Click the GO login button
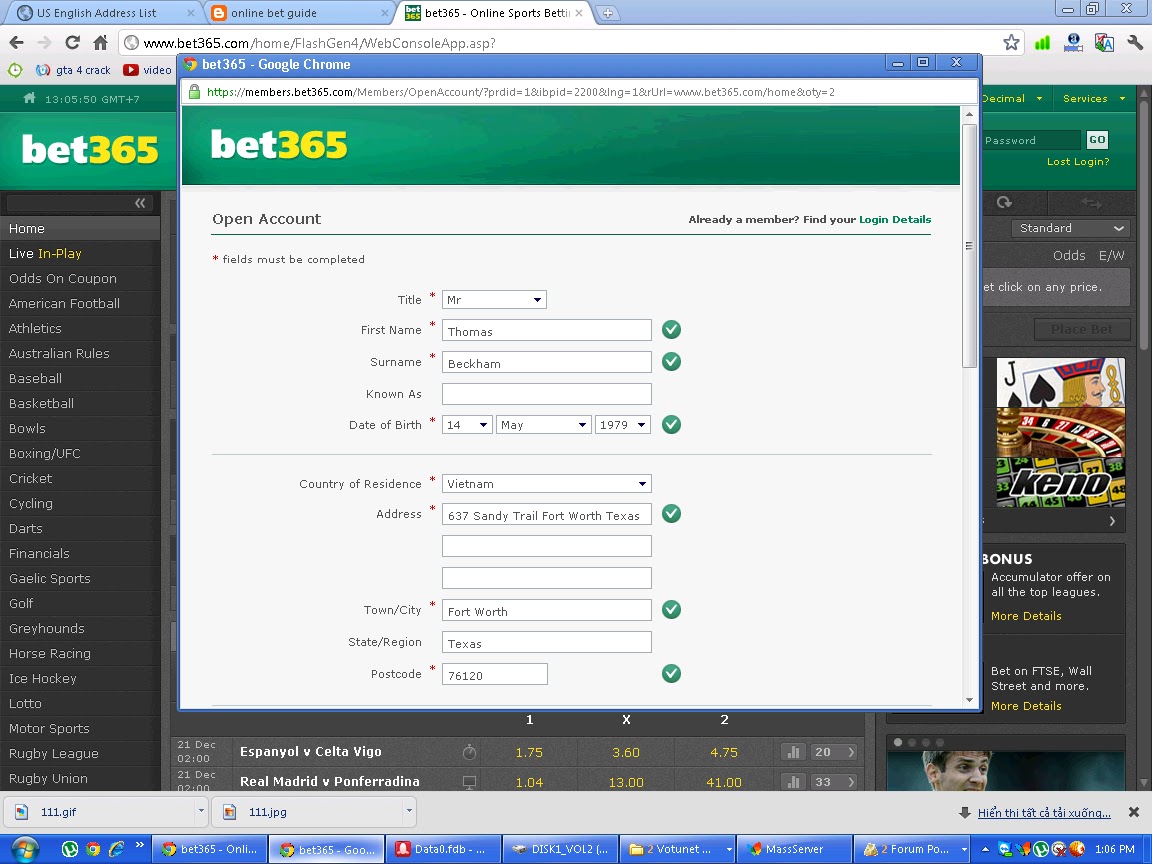The image size is (1152, 864). pyautogui.click(x=1097, y=140)
